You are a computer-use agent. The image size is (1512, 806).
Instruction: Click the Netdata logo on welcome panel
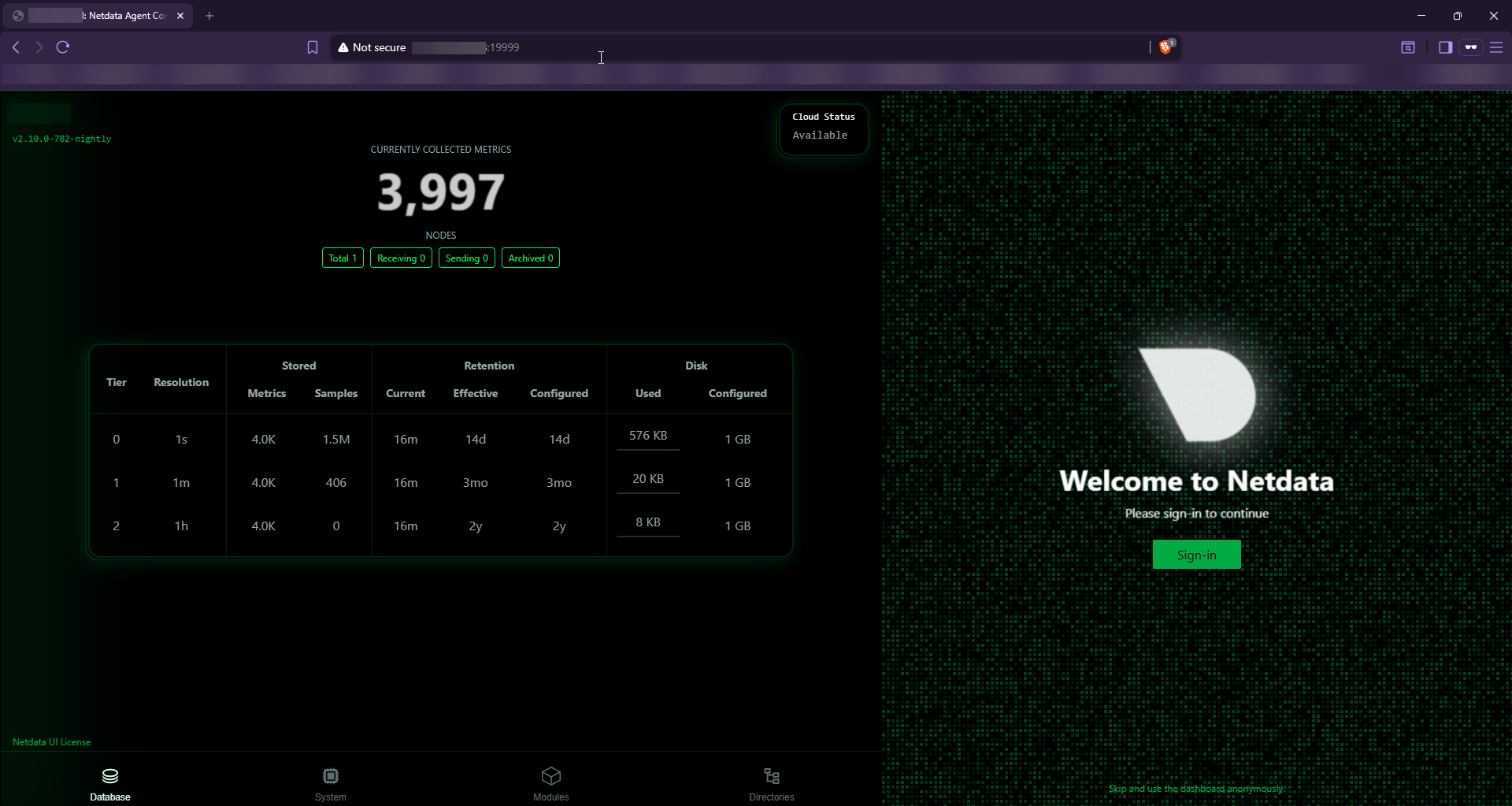pos(1197,394)
